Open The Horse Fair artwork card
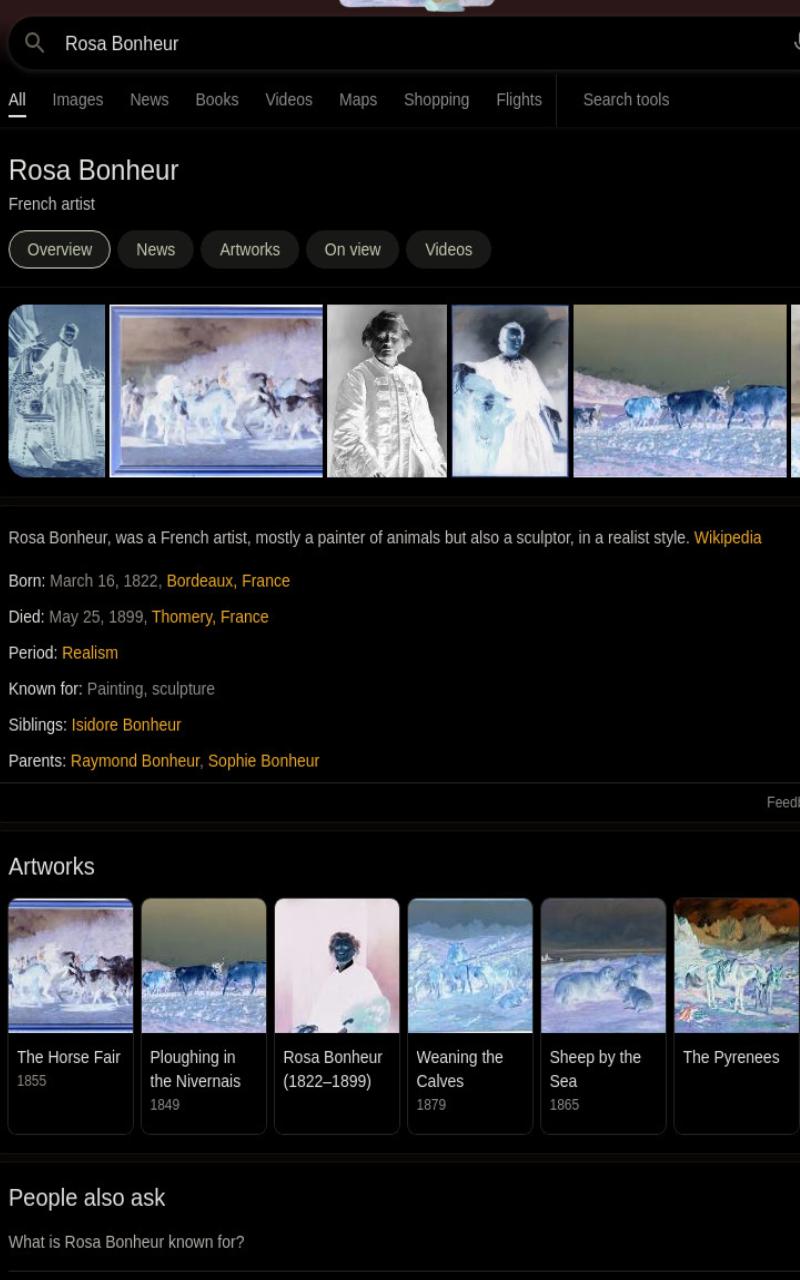 pos(70,1016)
